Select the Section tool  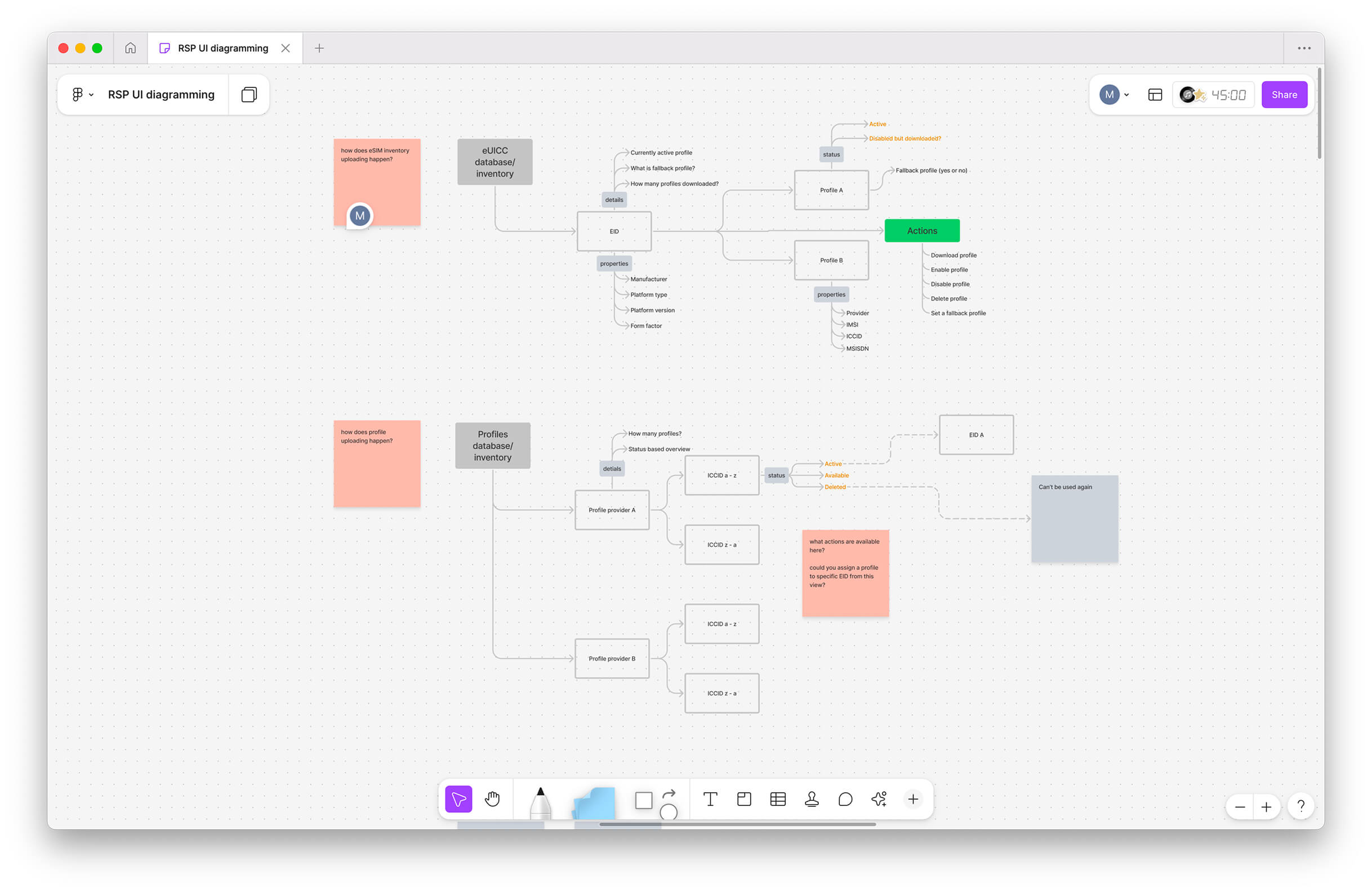(743, 799)
